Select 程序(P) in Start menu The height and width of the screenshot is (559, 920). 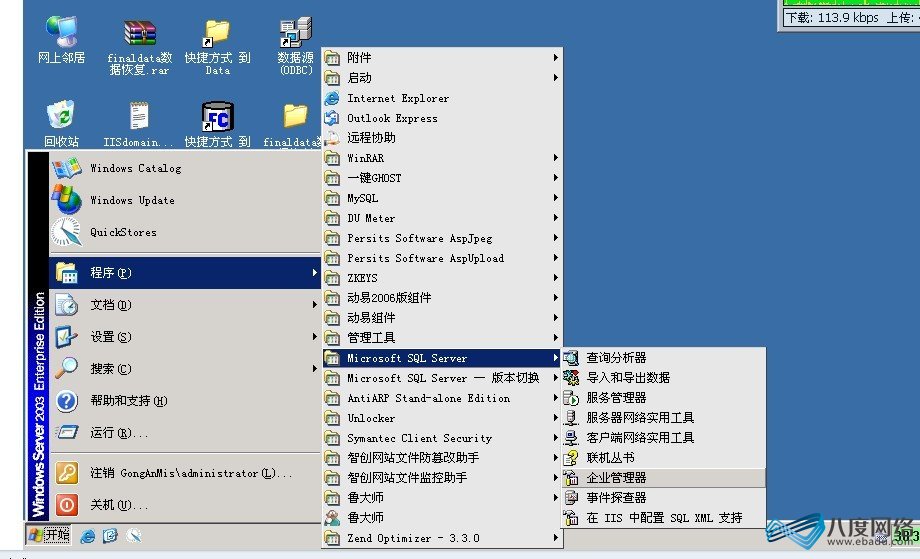[x=185, y=273]
